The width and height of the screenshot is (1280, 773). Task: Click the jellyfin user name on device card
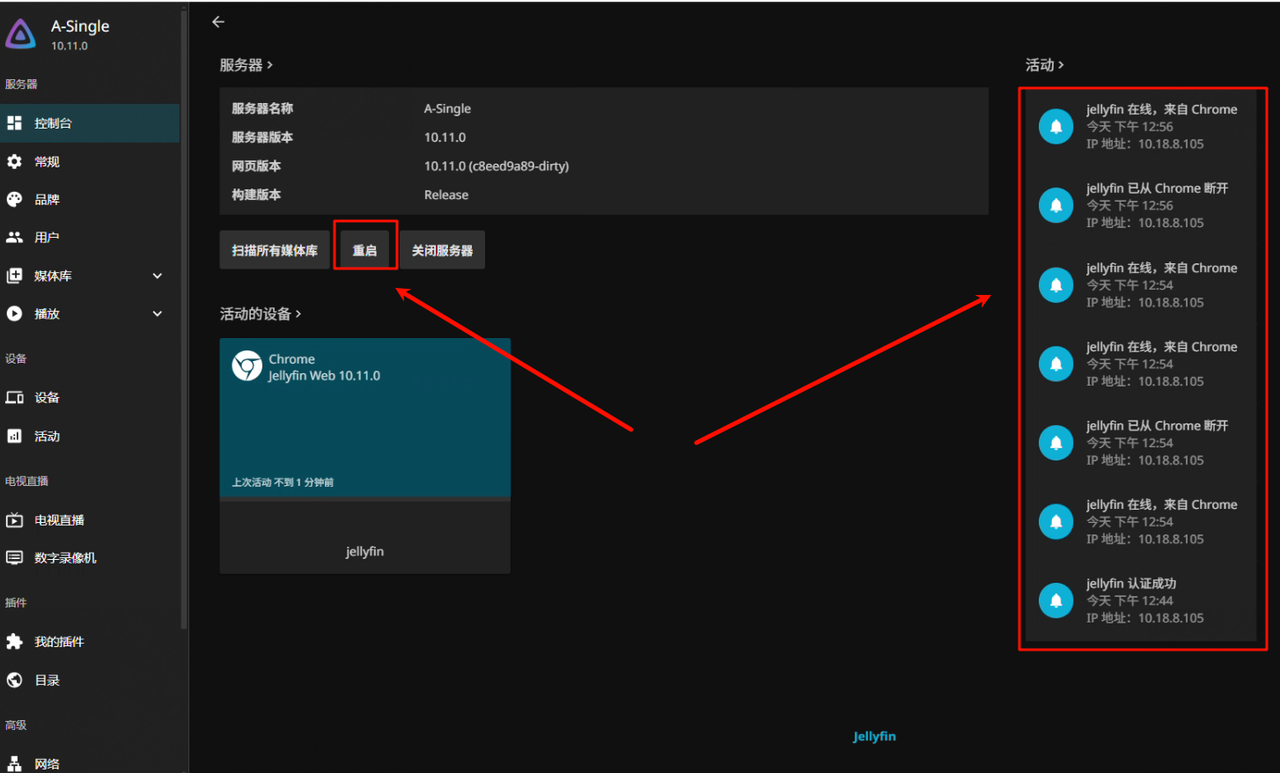pos(365,551)
